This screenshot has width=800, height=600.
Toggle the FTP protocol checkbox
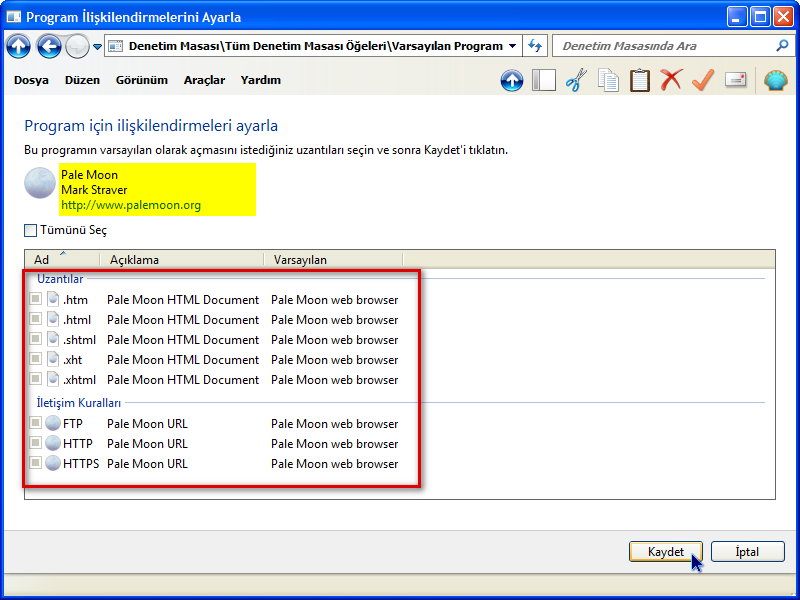click(35, 422)
